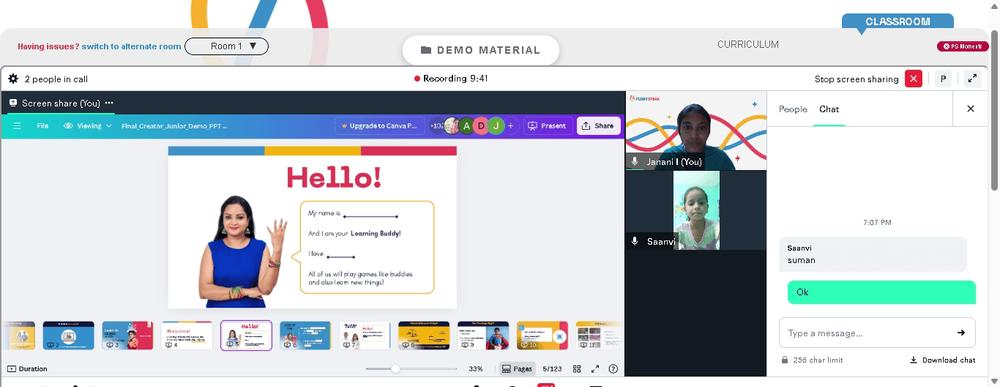Screen dimensions: 1000x387
Task: Open Screen share three-dots menu
Action: 109,103
